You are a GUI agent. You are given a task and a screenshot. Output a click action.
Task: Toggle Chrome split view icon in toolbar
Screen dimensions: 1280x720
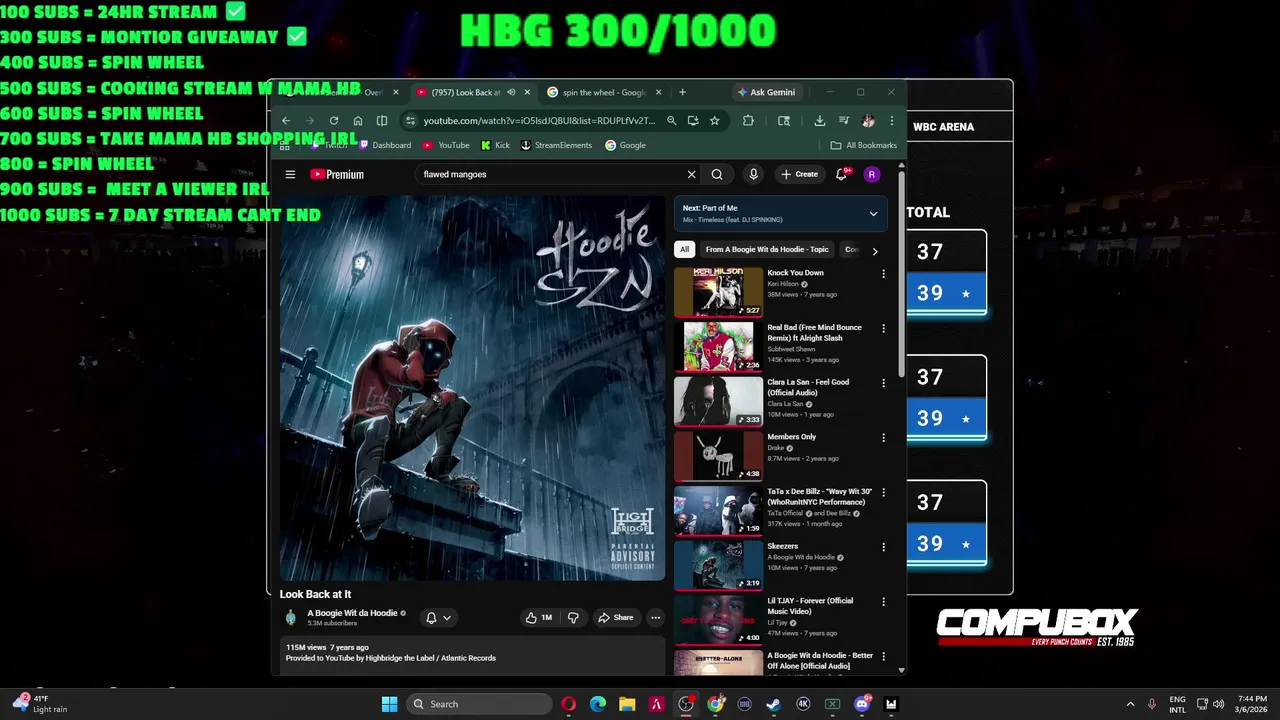click(382, 121)
